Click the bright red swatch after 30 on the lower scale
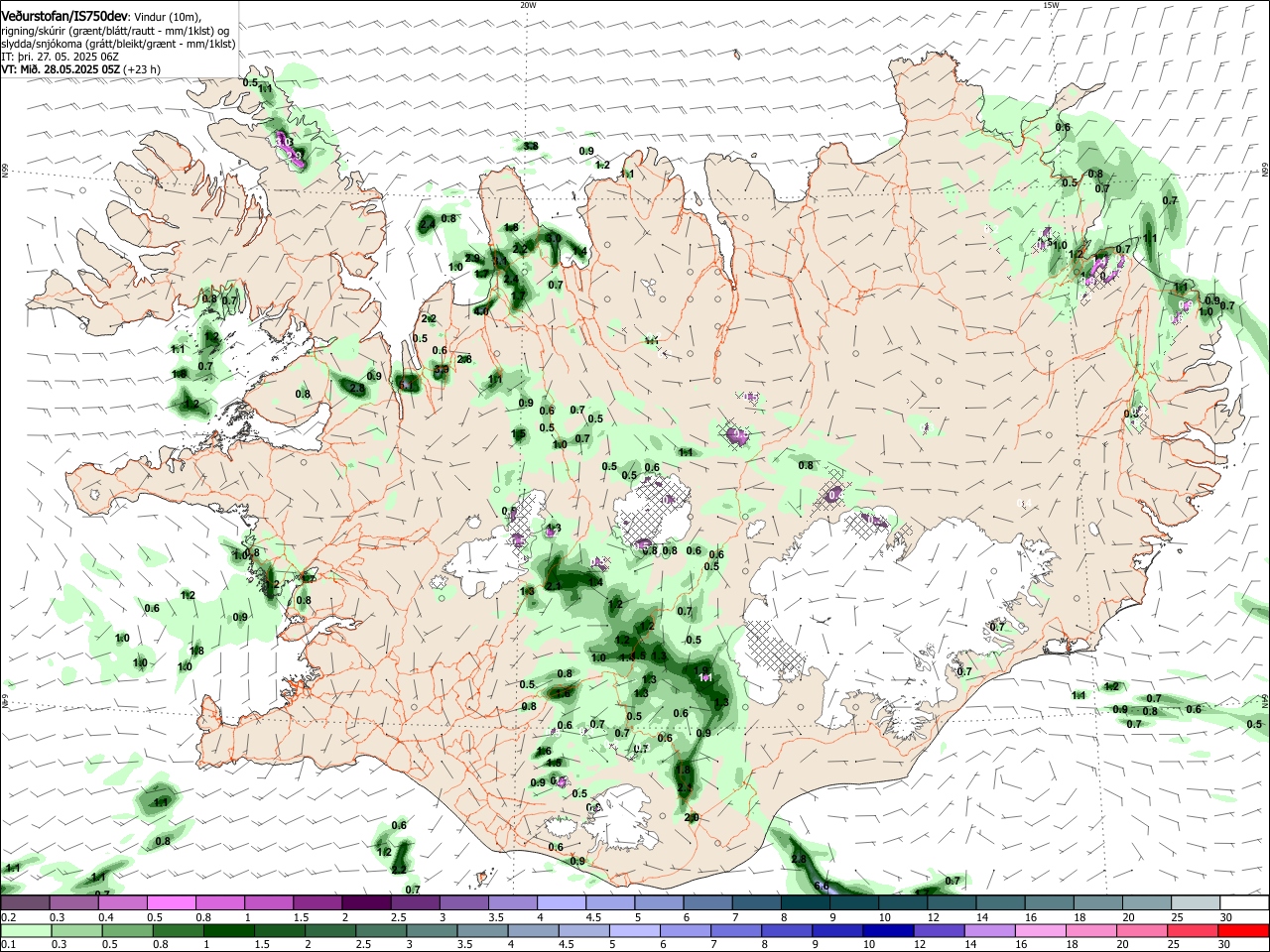This screenshot has width=1270, height=952. (1244, 930)
